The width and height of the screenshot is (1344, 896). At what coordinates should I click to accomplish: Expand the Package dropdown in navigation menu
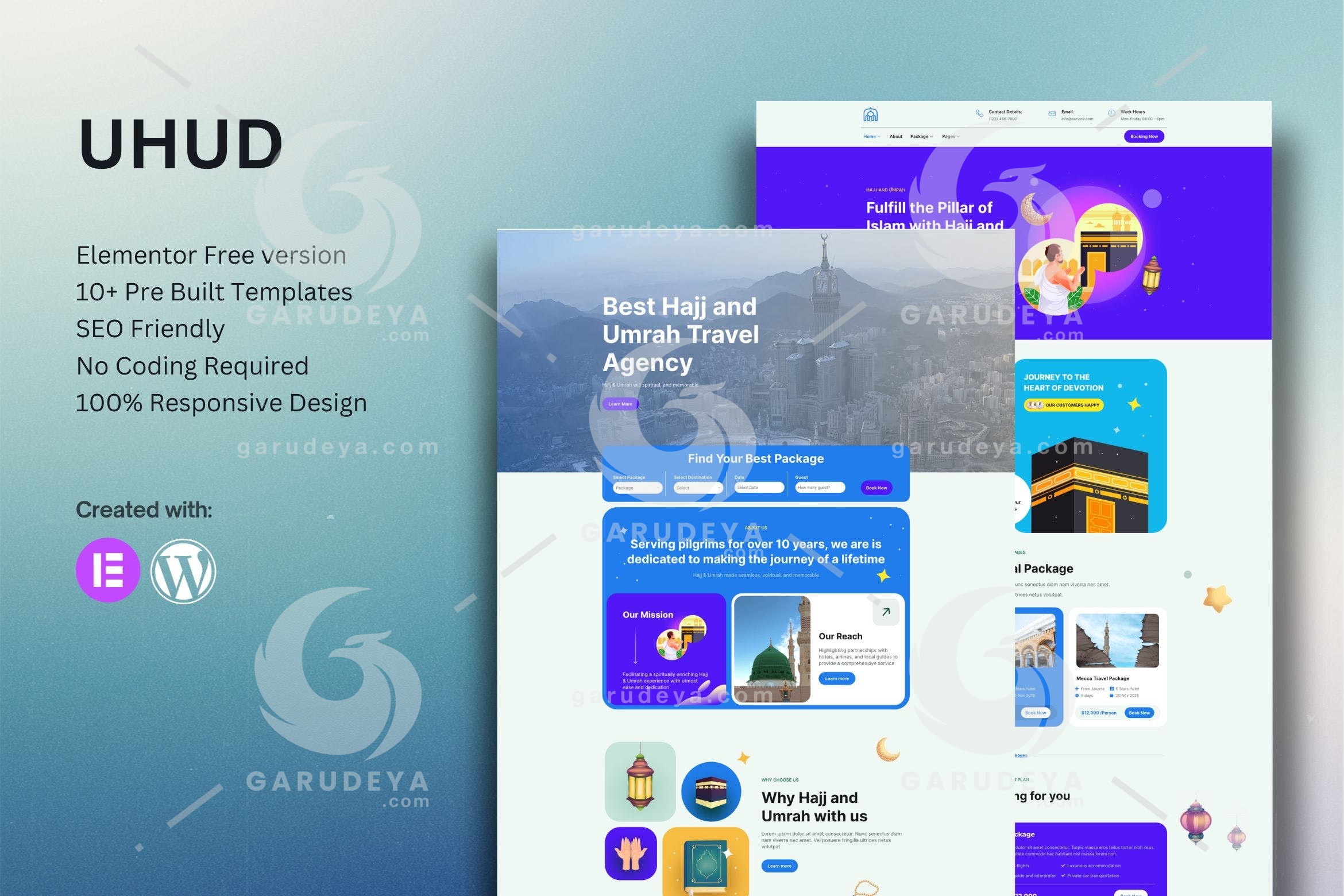point(921,137)
